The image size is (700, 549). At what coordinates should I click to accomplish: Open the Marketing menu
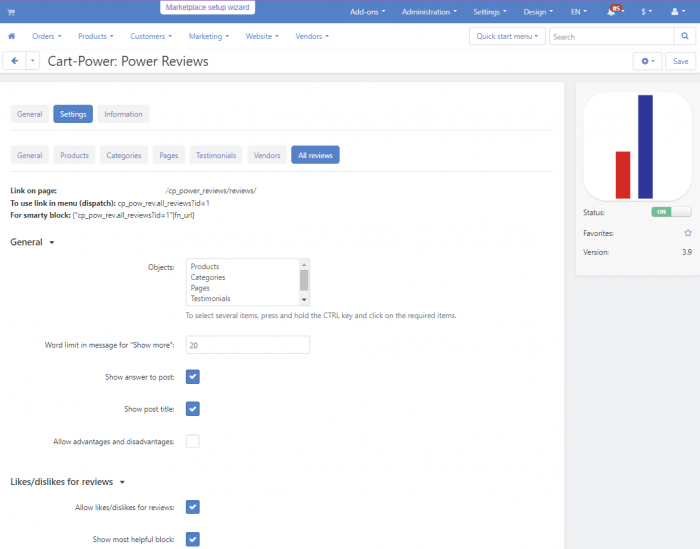pyautogui.click(x=208, y=36)
